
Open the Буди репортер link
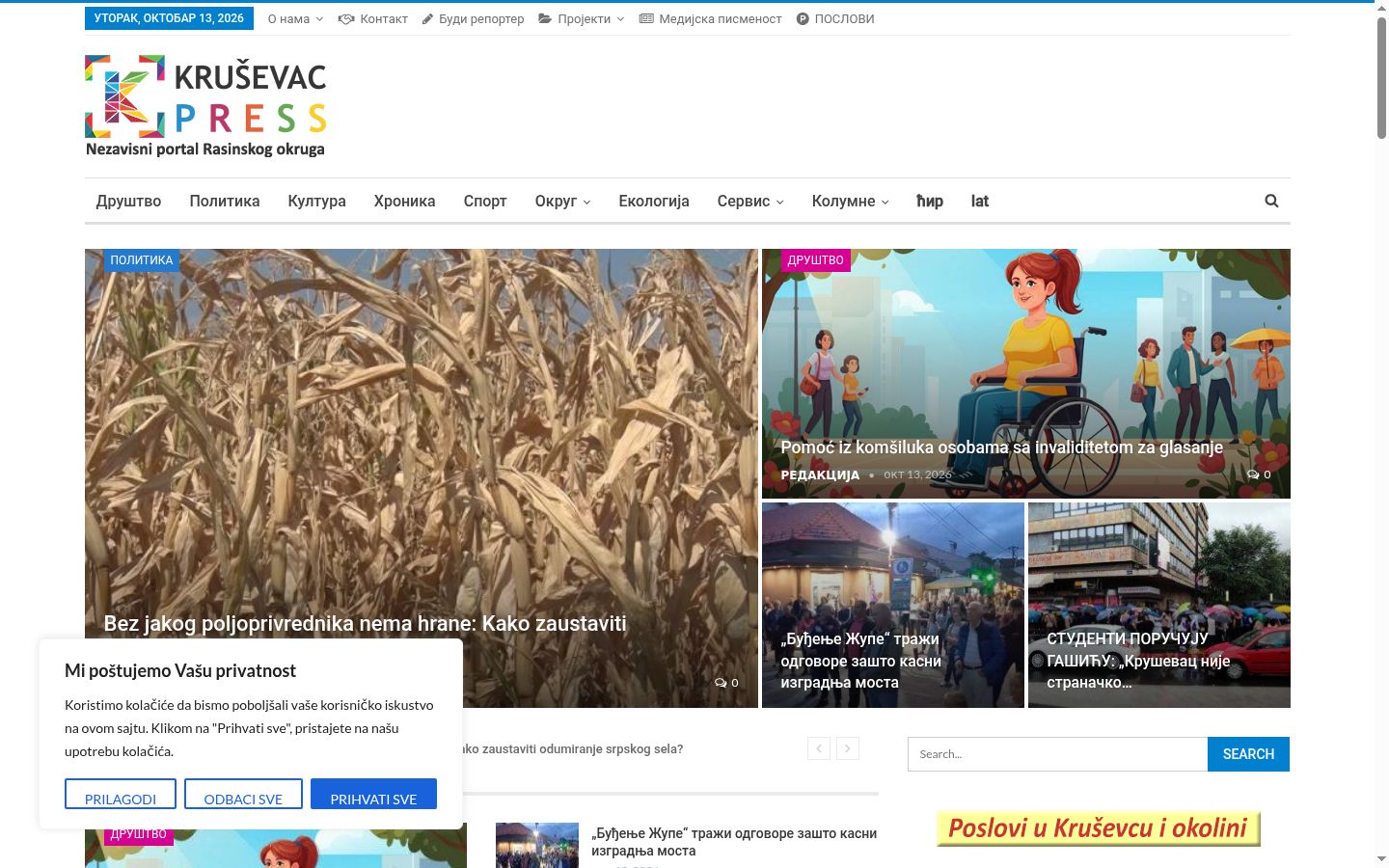coord(474,18)
